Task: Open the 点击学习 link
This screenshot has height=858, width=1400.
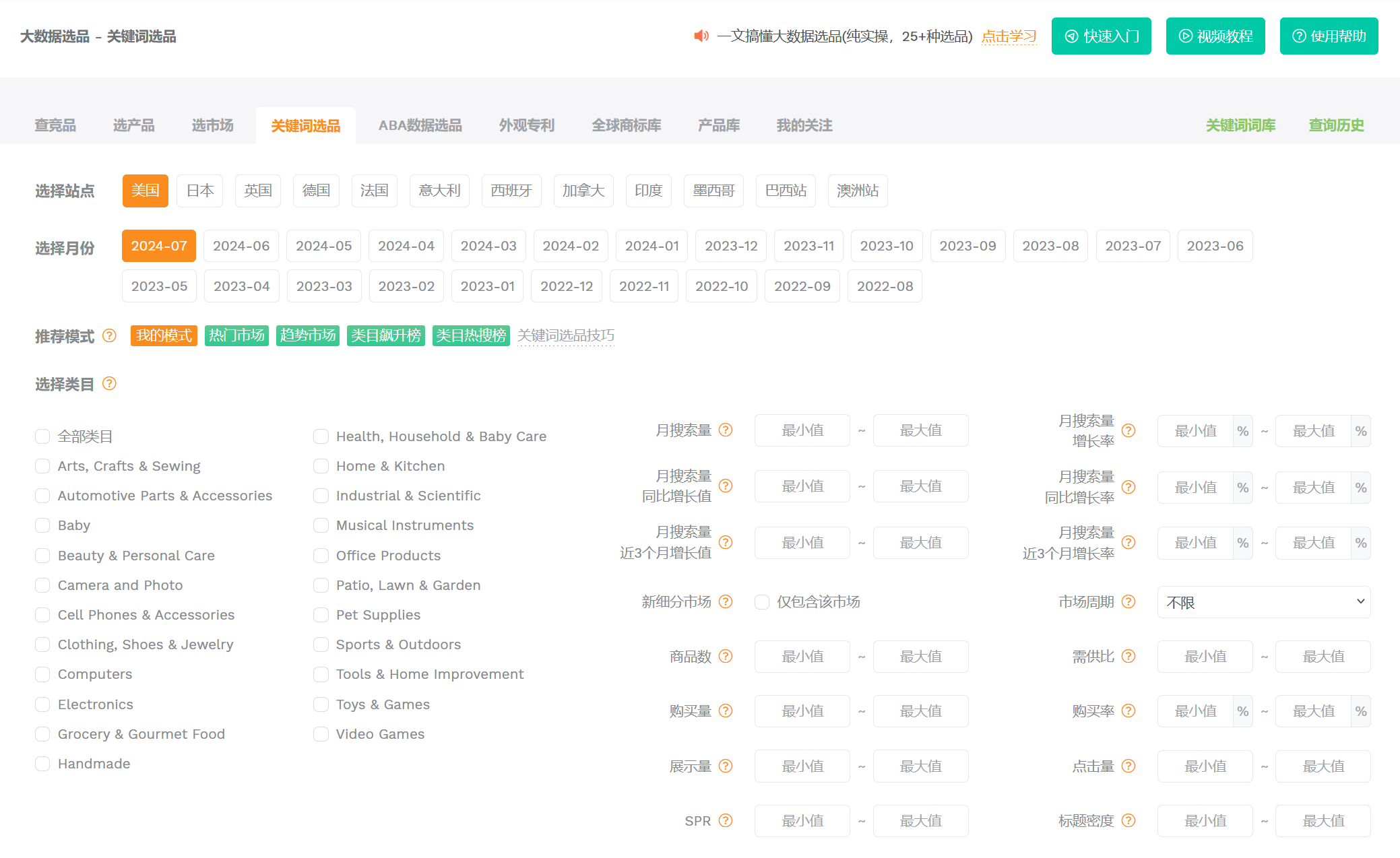Action: click(x=1009, y=36)
